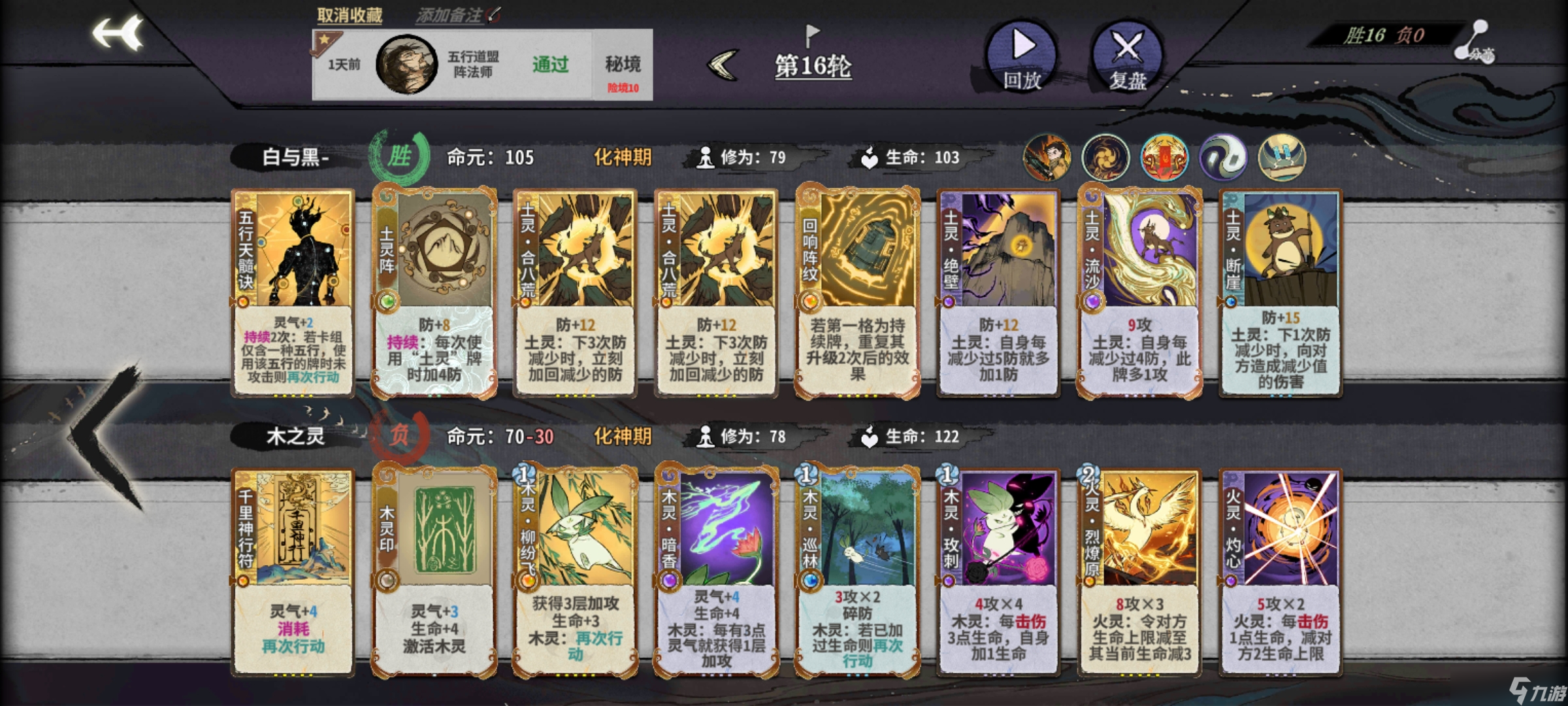Click the back arrow icon at top left
Screen dimensions: 1568x706
(x=118, y=33)
